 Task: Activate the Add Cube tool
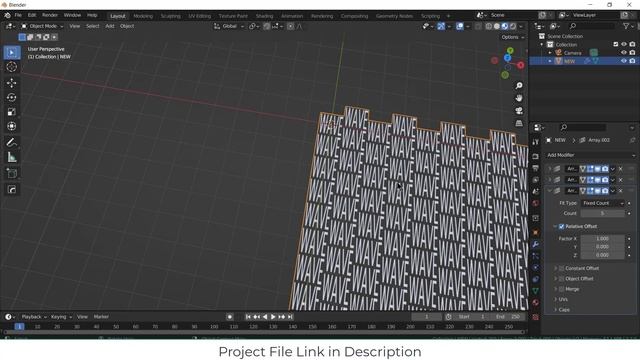pos(11,173)
